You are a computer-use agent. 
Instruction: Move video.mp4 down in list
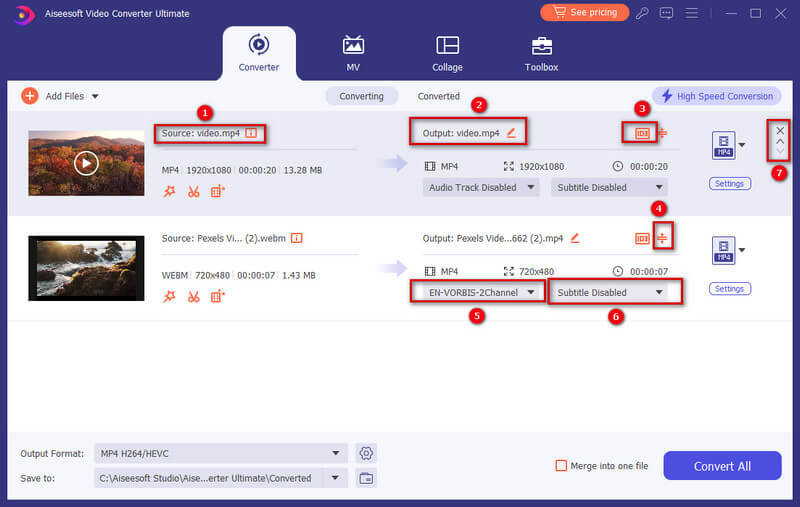pyautogui.click(x=780, y=151)
